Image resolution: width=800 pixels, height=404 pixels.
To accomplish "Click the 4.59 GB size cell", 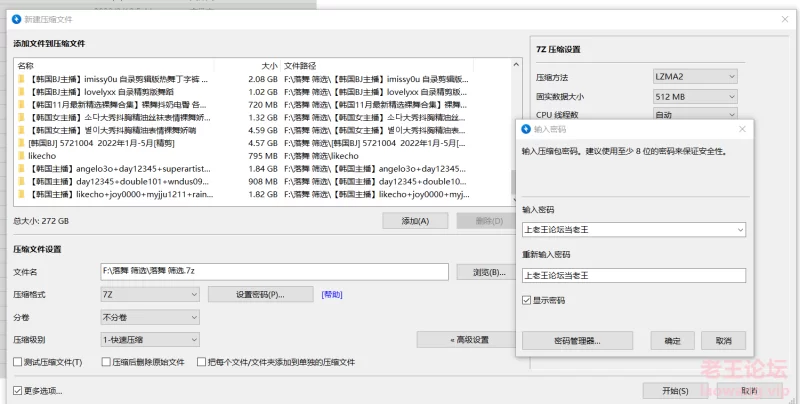I will [263, 130].
